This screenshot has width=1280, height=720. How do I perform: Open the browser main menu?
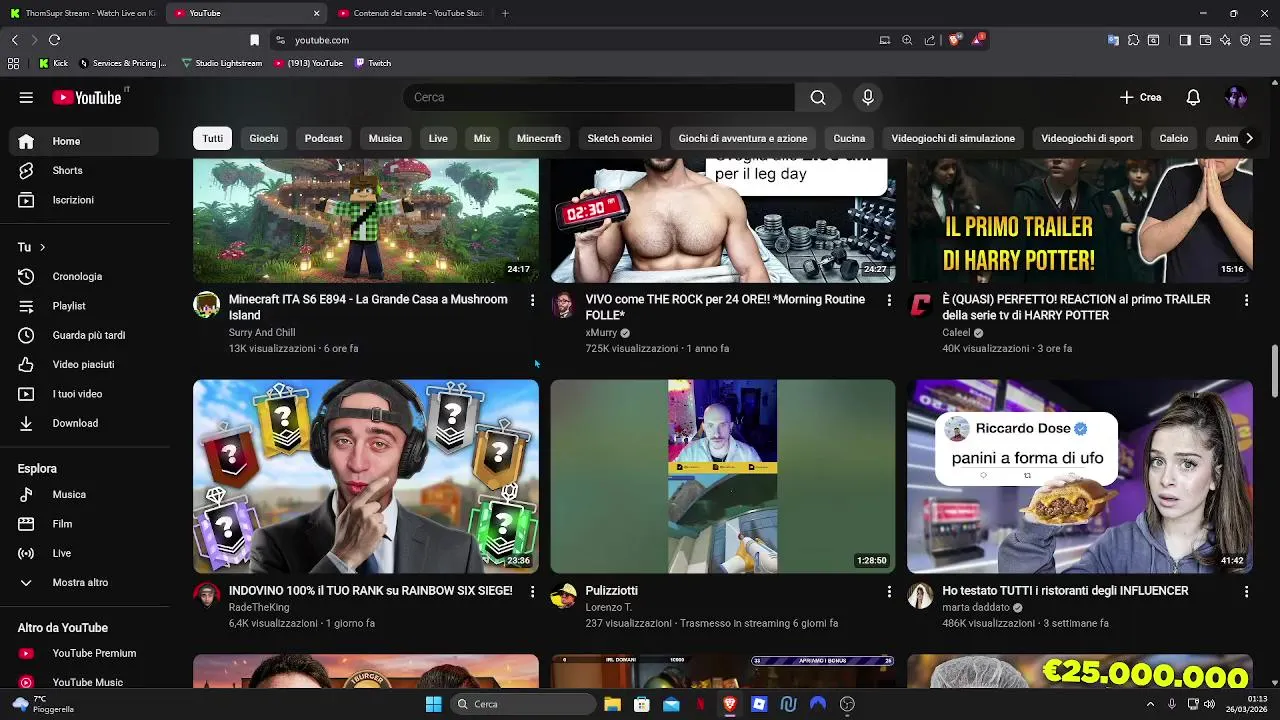tap(1265, 40)
